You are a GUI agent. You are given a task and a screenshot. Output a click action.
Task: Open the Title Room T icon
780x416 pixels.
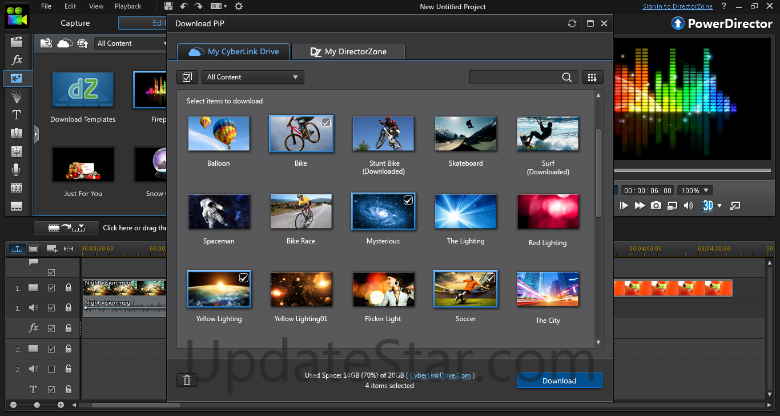pos(16,115)
